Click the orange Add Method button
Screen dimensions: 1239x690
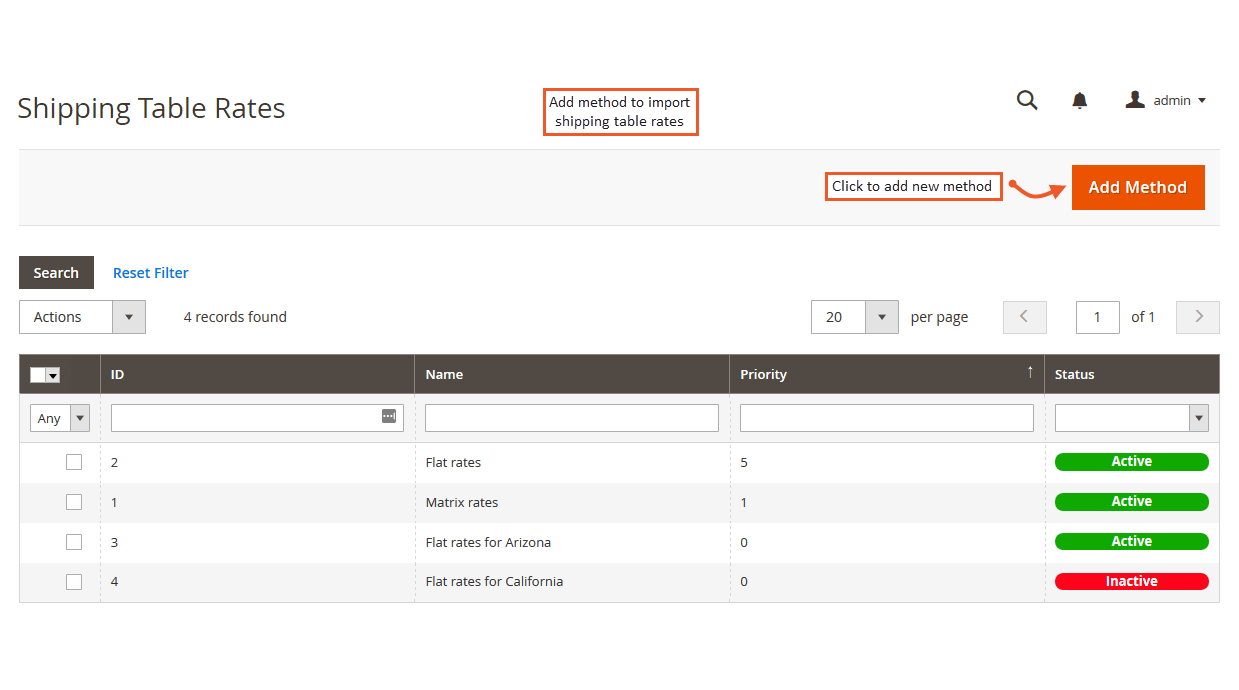coord(1138,187)
